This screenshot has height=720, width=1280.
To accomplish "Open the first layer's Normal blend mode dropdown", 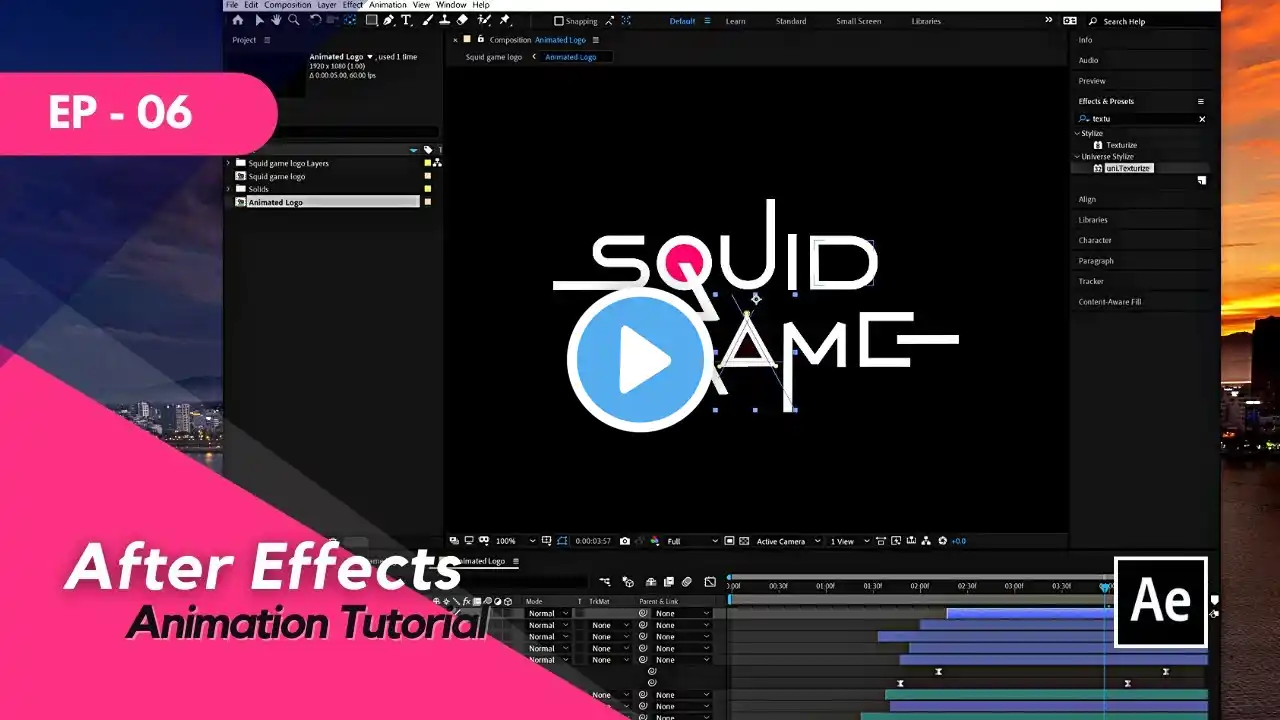I will pos(548,613).
